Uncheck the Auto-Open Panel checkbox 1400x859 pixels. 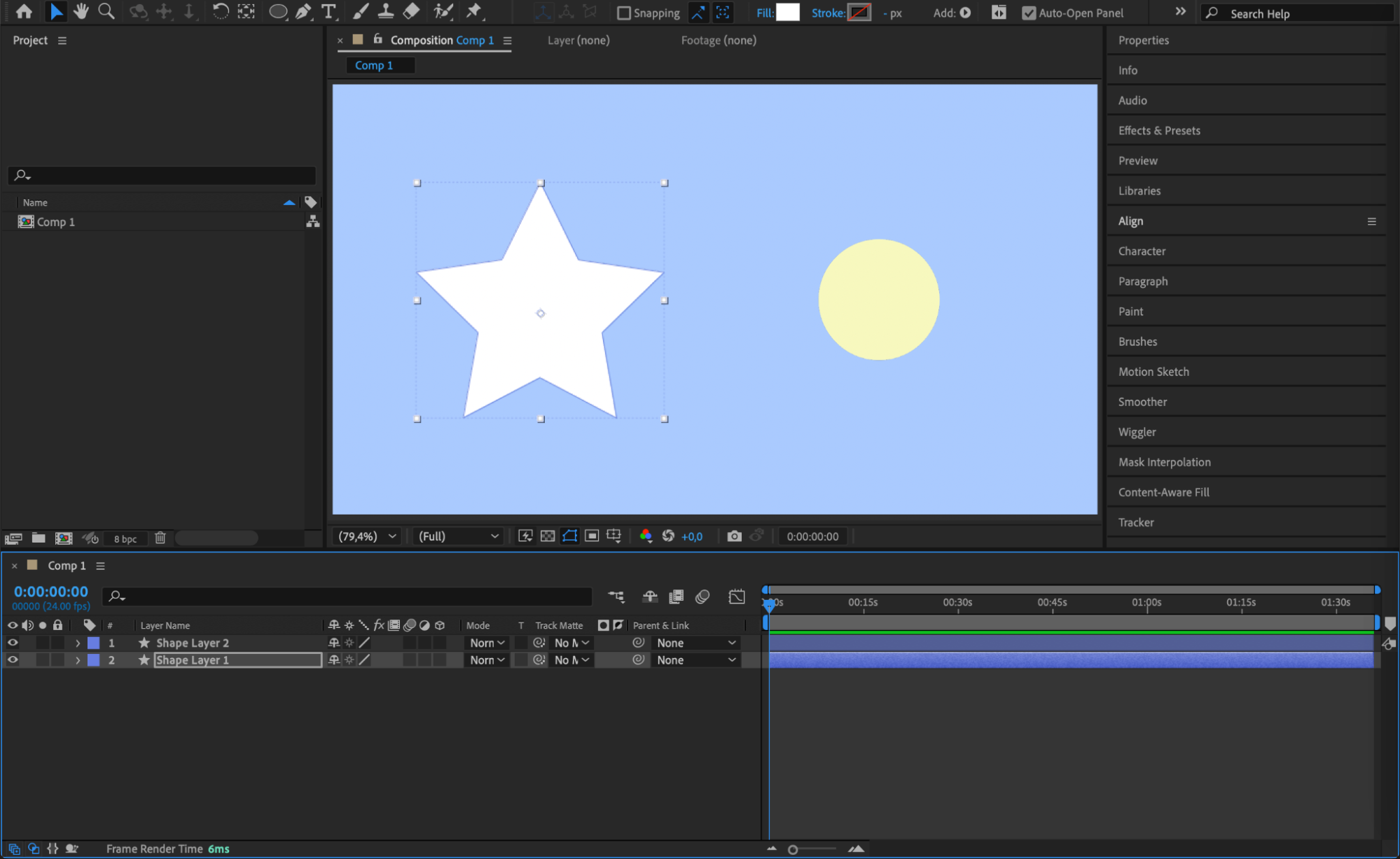1028,13
